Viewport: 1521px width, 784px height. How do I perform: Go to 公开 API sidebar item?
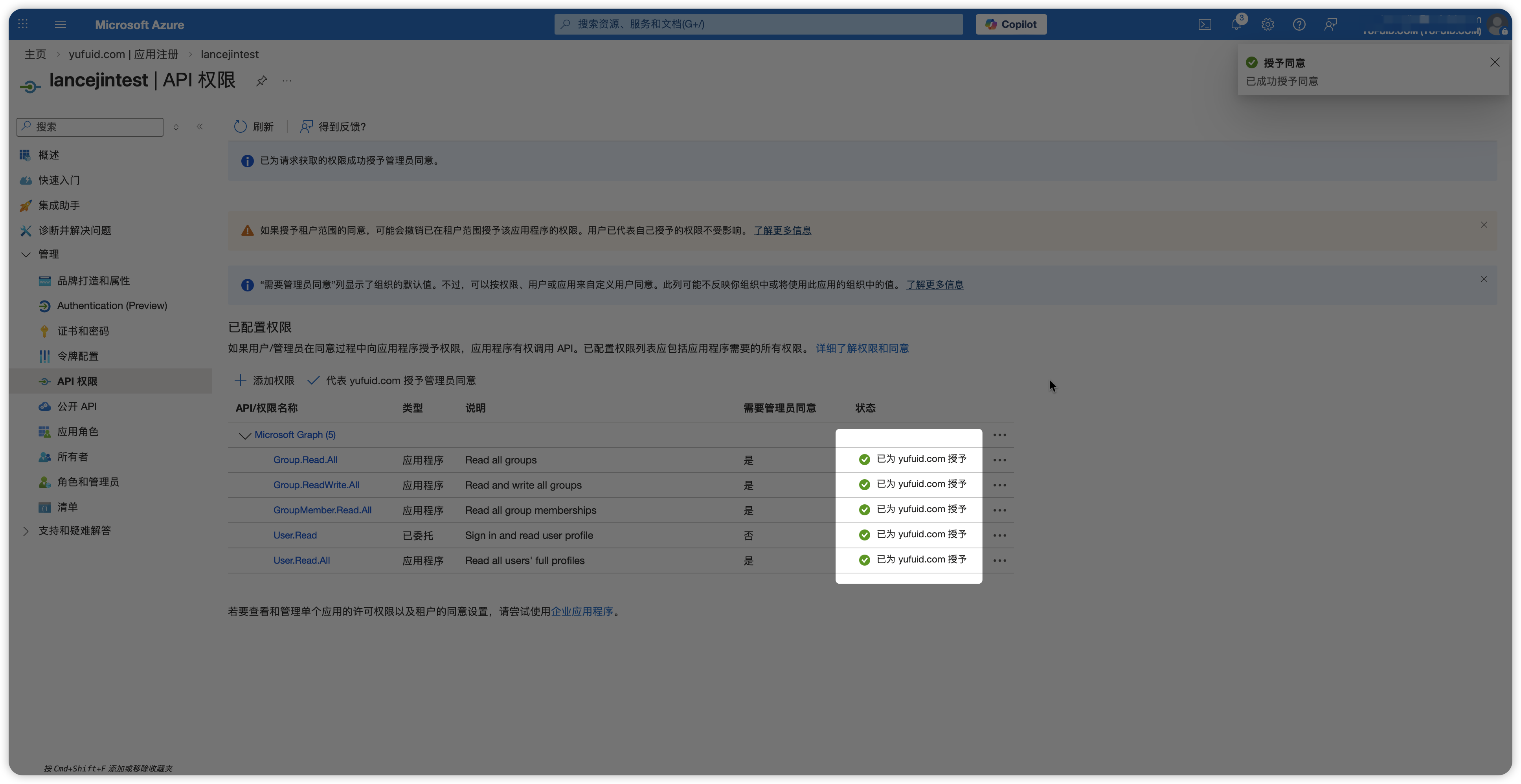(x=77, y=407)
